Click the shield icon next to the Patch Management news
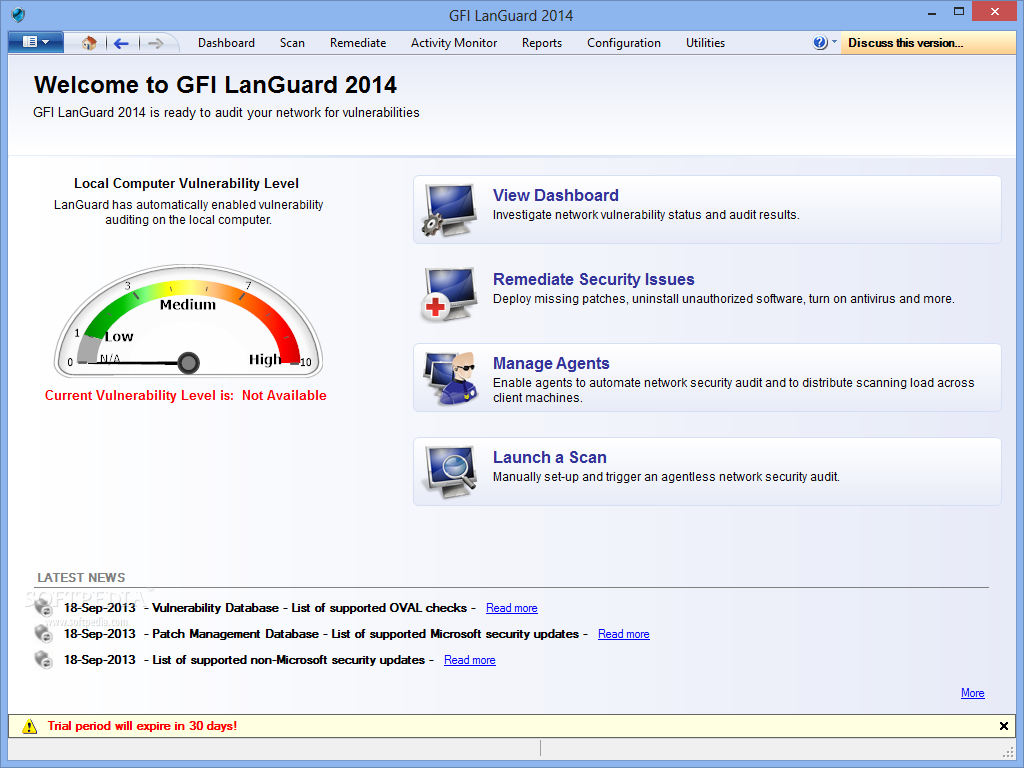This screenshot has height=768, width=1024. pos(44,633)
